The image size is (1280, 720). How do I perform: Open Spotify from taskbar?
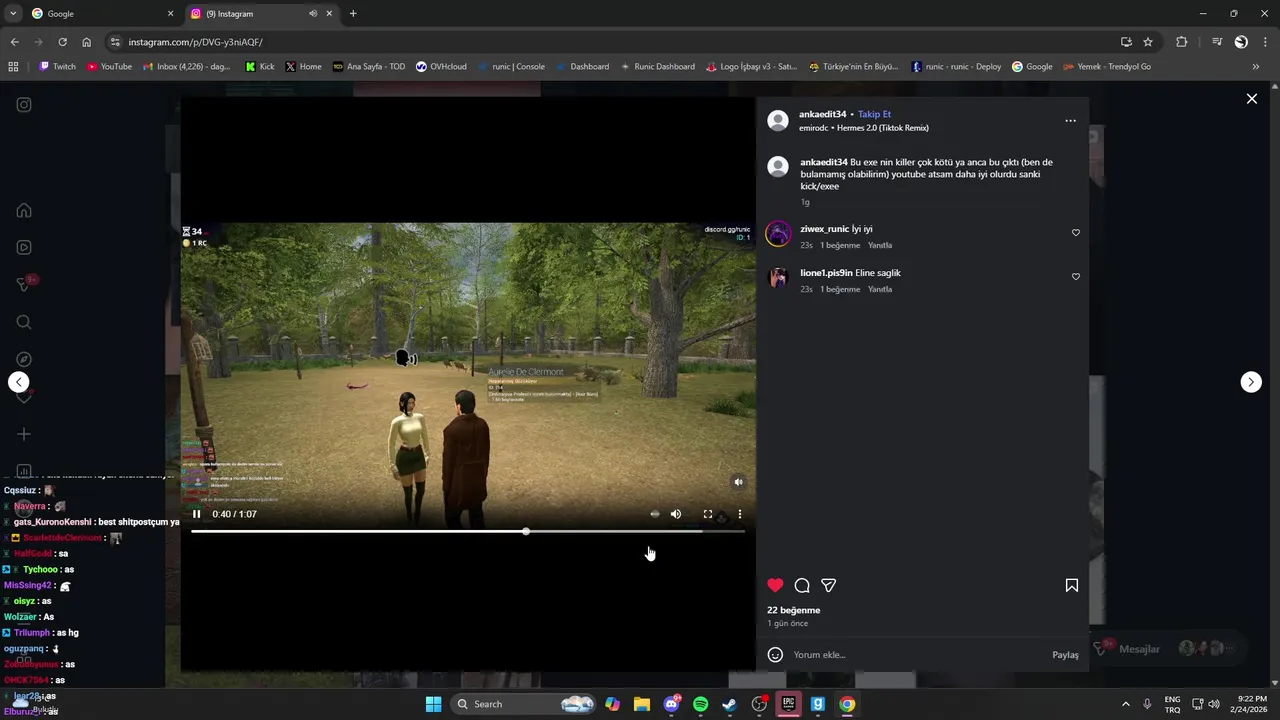(x=700, y=704)
